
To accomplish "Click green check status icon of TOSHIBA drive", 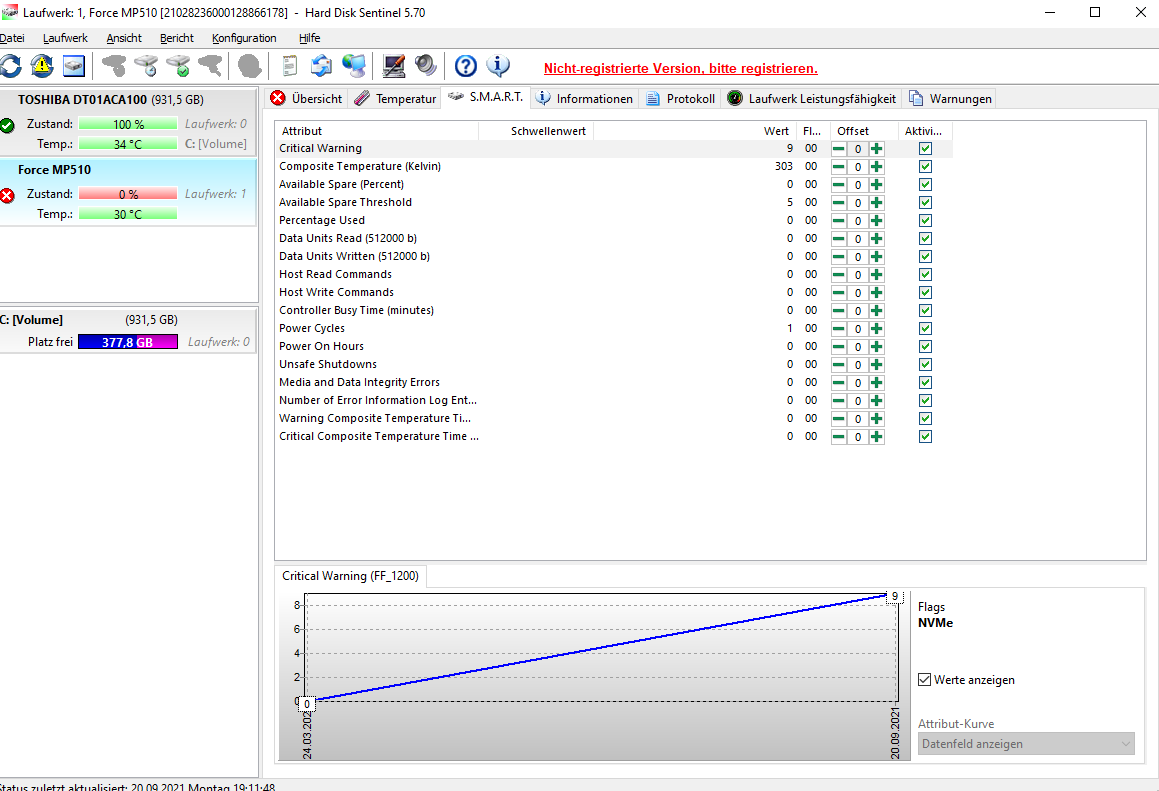I will [x=7, y=126].
